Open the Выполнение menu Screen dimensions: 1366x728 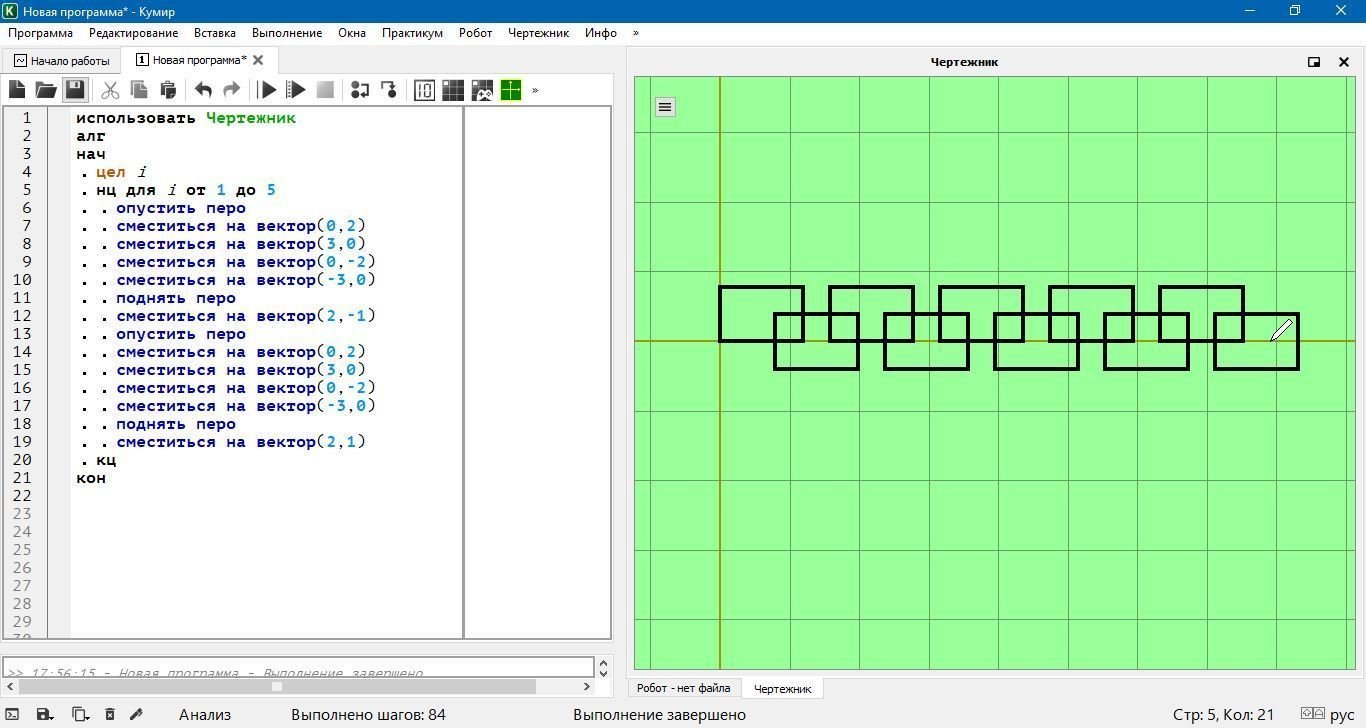[287, 33]
